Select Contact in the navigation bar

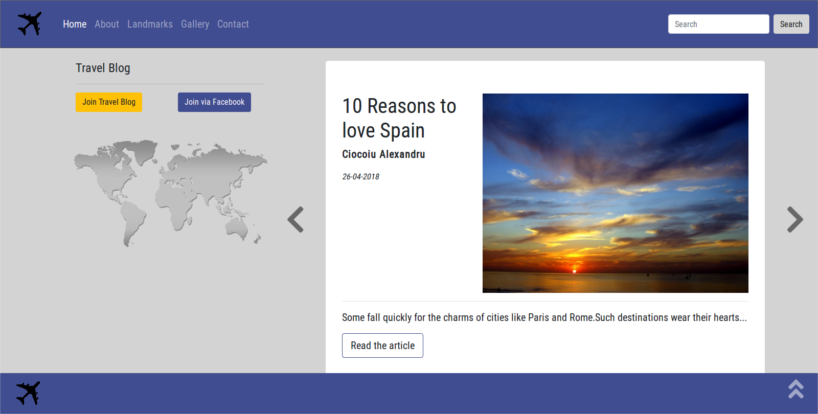tap(233, 24)
